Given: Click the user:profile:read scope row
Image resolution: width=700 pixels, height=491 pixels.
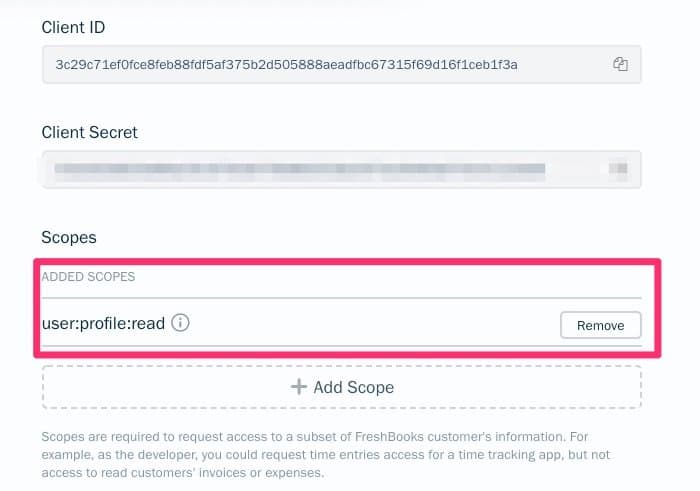Looking at the screenshot, I should [380, 324].
